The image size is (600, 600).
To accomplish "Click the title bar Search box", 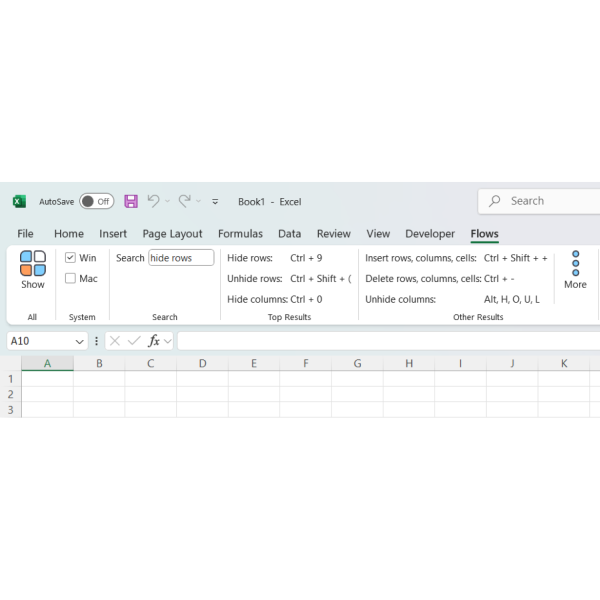I will pos(539,201).
